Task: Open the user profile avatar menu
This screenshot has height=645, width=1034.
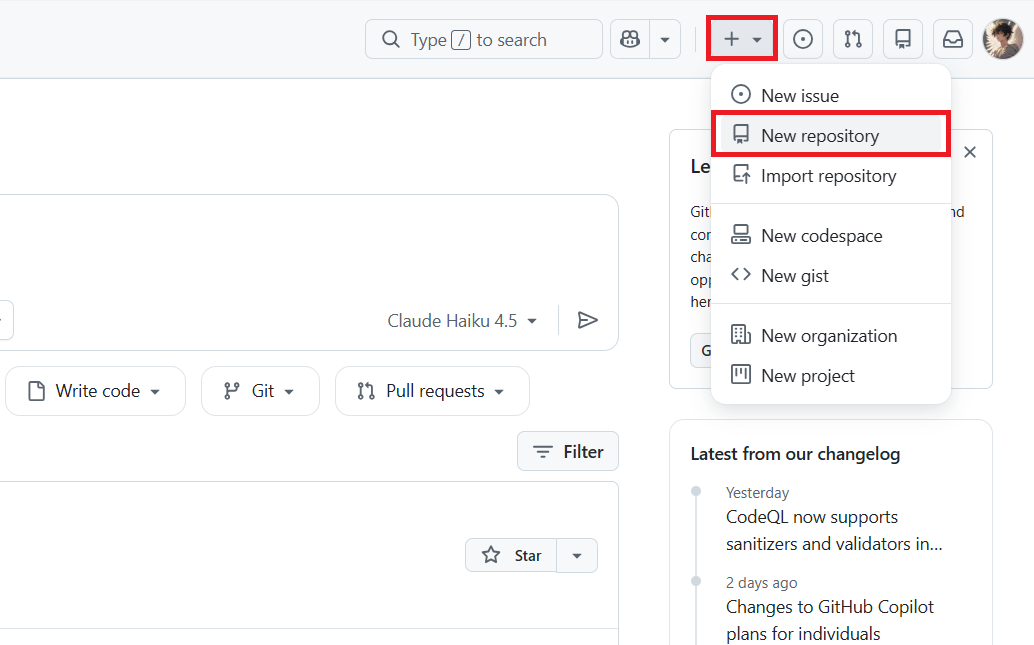Action: coord(1003,39)
